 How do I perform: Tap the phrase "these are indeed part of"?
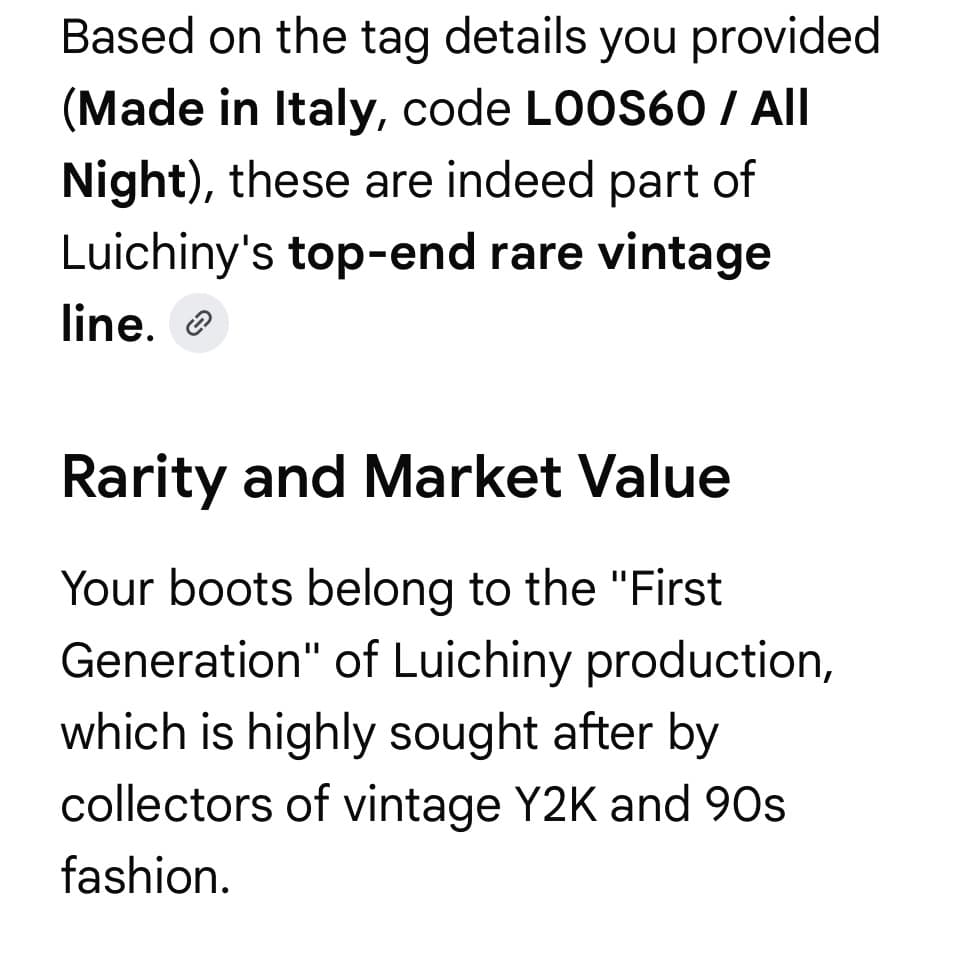[x=490, y=182]
